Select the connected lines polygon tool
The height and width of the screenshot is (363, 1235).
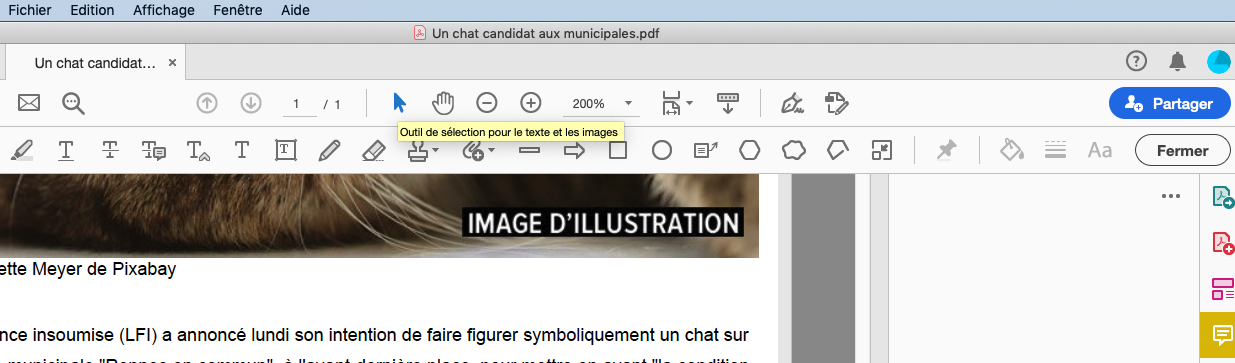coord(838,150)
